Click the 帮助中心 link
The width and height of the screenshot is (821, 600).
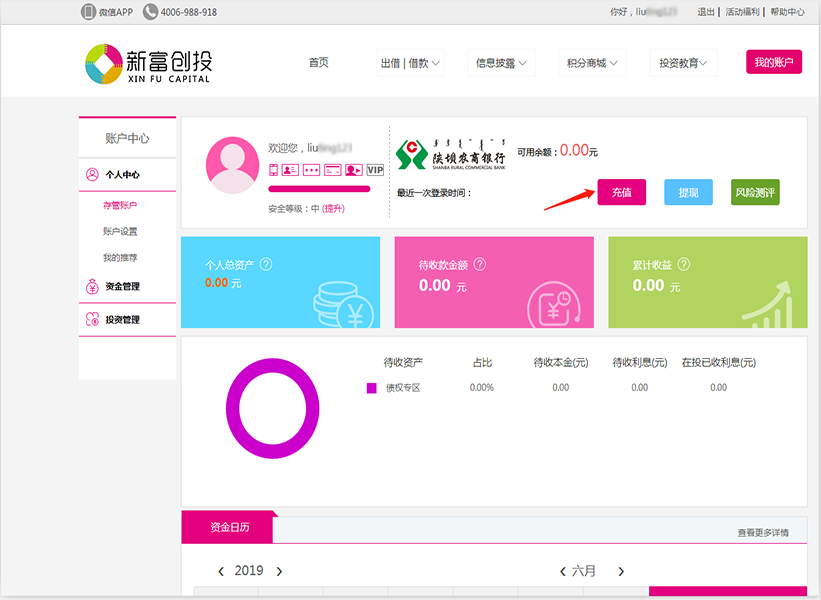[x=787, y=12]
